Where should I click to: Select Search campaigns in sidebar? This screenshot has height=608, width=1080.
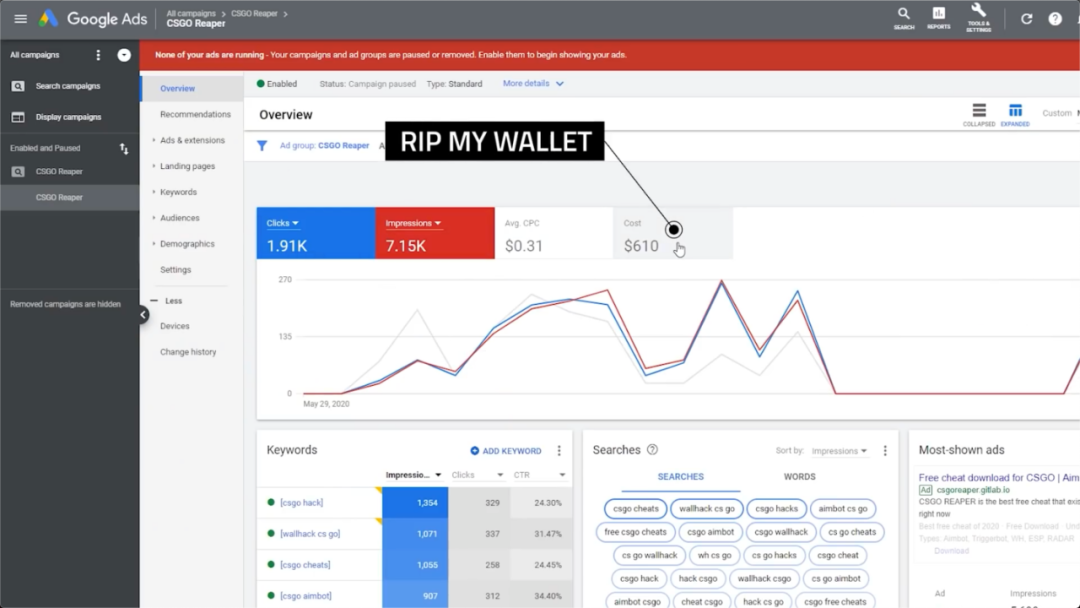point(69,86)
